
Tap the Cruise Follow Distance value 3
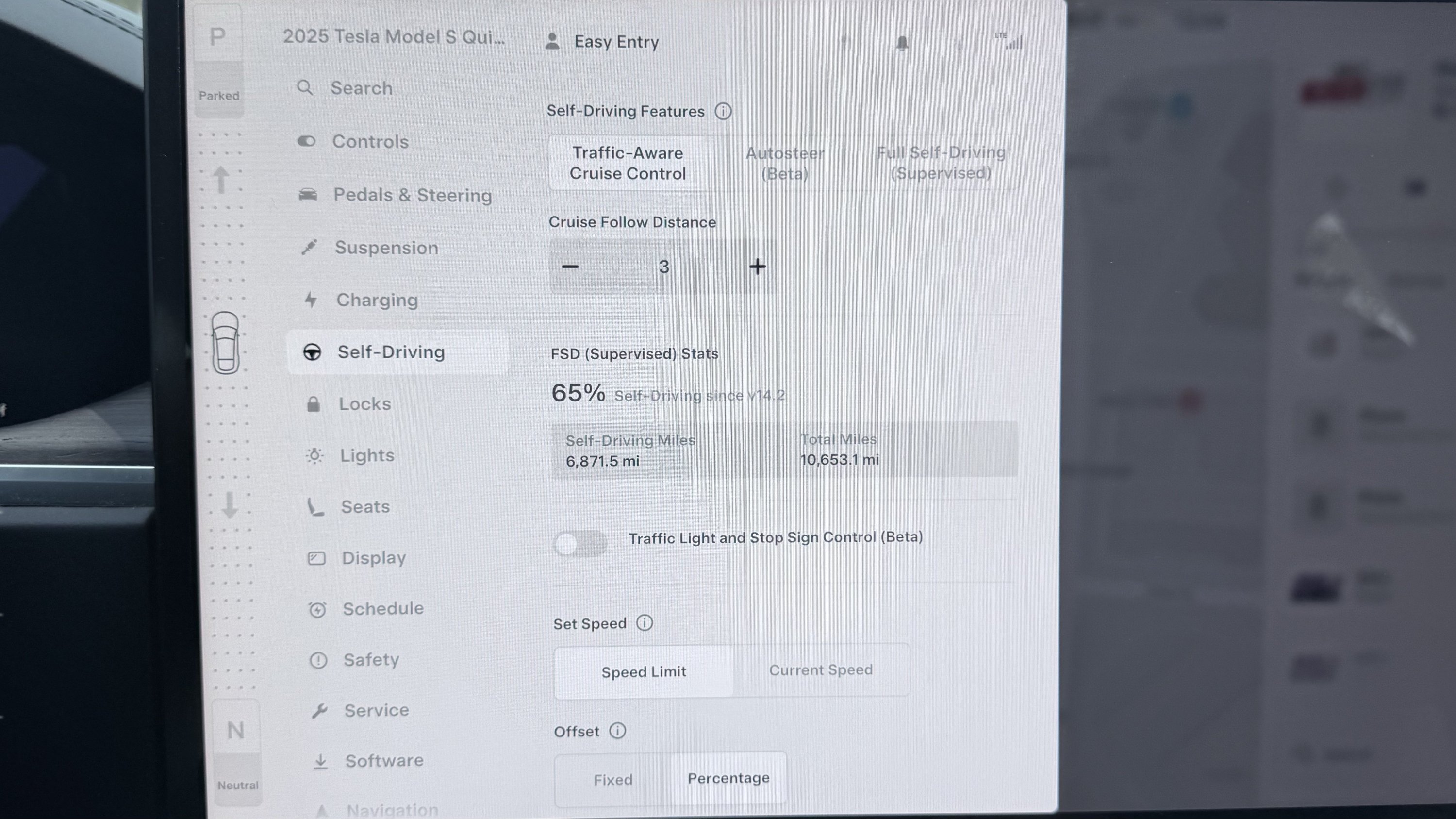(664, 266)
